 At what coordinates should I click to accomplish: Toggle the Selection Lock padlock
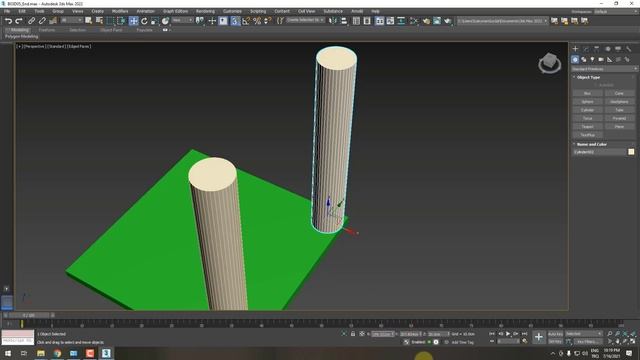click(353, 334)
